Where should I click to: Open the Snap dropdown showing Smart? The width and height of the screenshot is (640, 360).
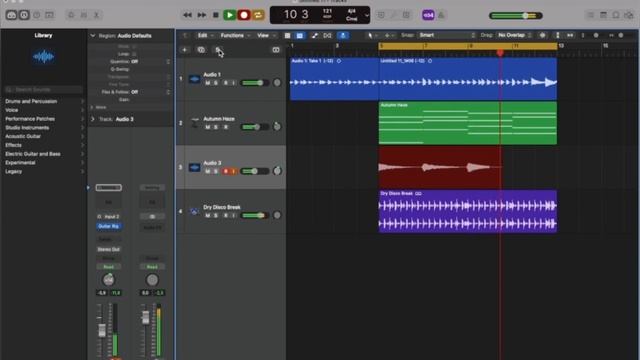click(x=447, y=35)
